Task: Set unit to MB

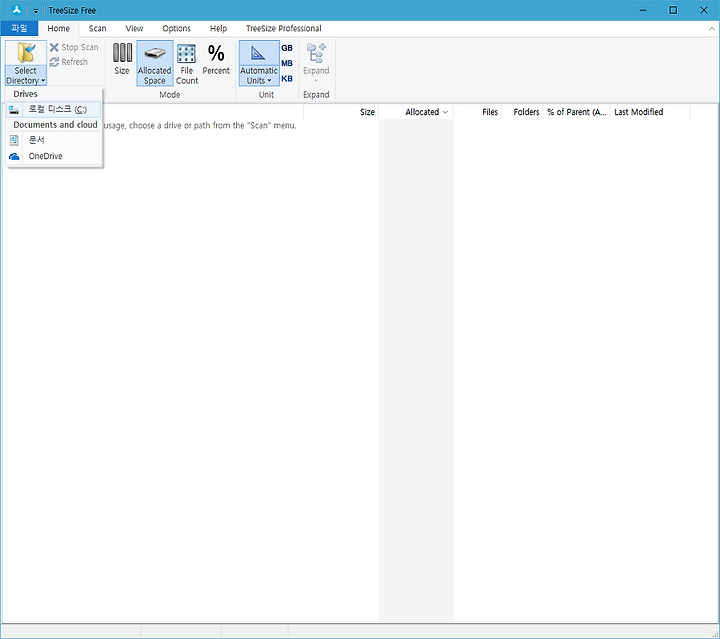Action: pos(287,63)
